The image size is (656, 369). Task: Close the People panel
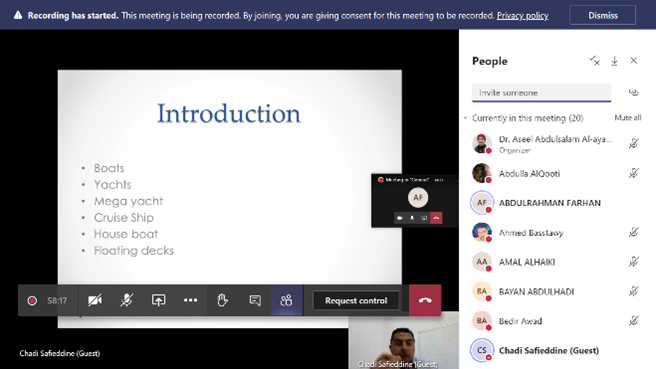(x=634, y=61)
